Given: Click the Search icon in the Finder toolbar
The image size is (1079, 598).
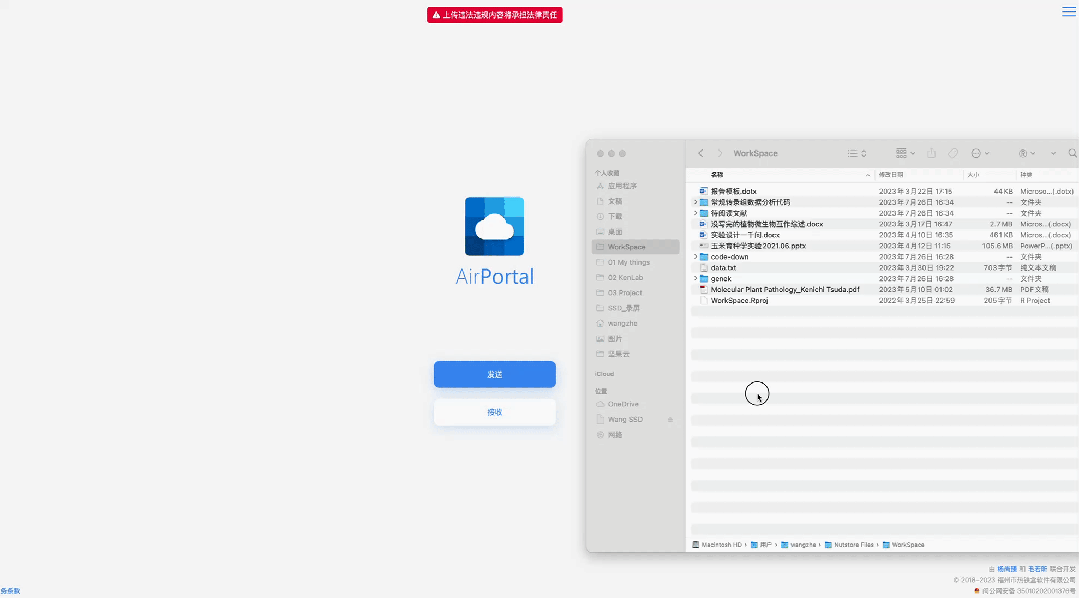Looking at the screenshot, I should click(x=1072, y=153).
